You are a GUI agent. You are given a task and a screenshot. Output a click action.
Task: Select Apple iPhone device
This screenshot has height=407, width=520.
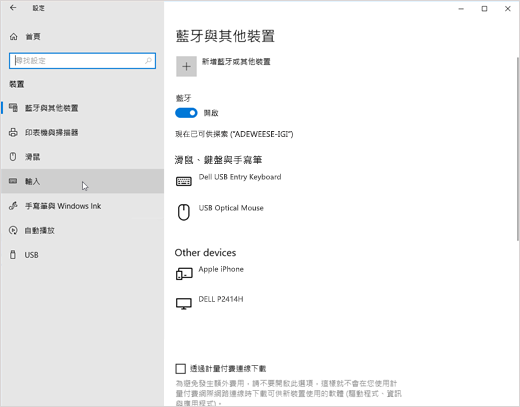221,269
